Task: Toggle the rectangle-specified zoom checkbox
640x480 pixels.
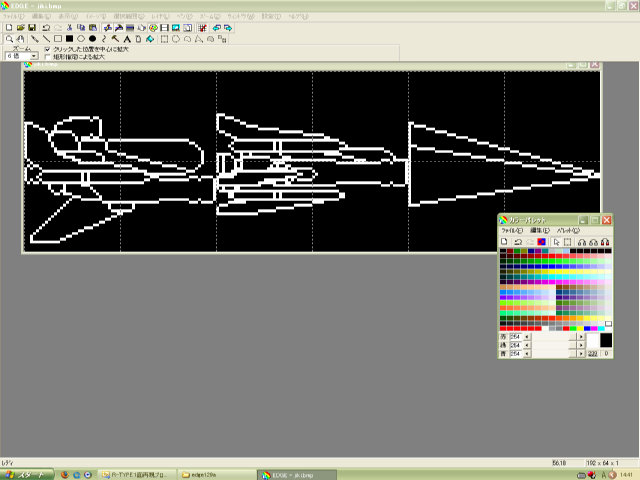Action: tap(47, 57)
